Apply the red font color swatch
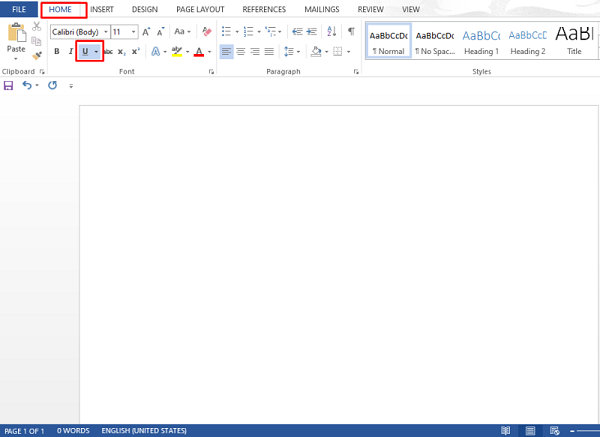The width and height of the screenshot is (600, 437). point(199,52)
